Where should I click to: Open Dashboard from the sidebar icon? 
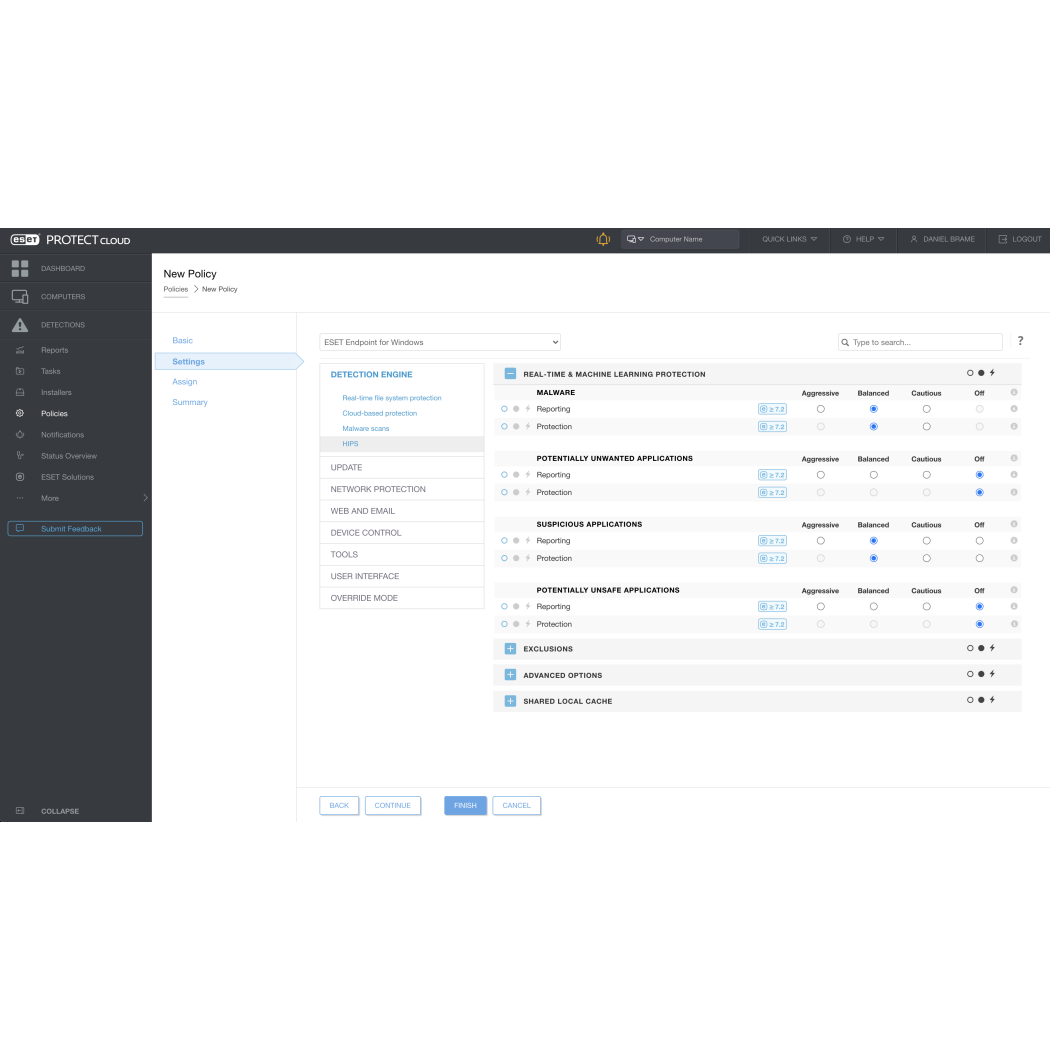20,268
